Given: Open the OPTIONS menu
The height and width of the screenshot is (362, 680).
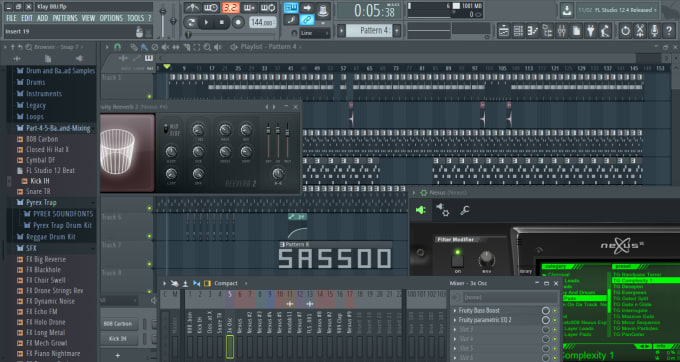Looking at the screenshot, I should pos(111,18).
